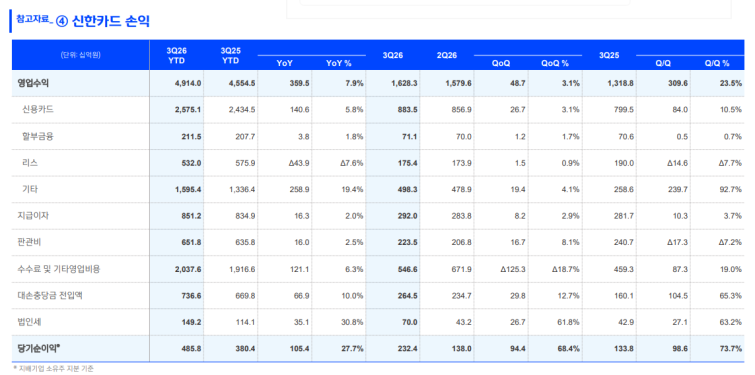This screenshot has width=755, height=375.
Task: Click the QoQ % value 'Δ18.7%'
Action: pos(566,270)
